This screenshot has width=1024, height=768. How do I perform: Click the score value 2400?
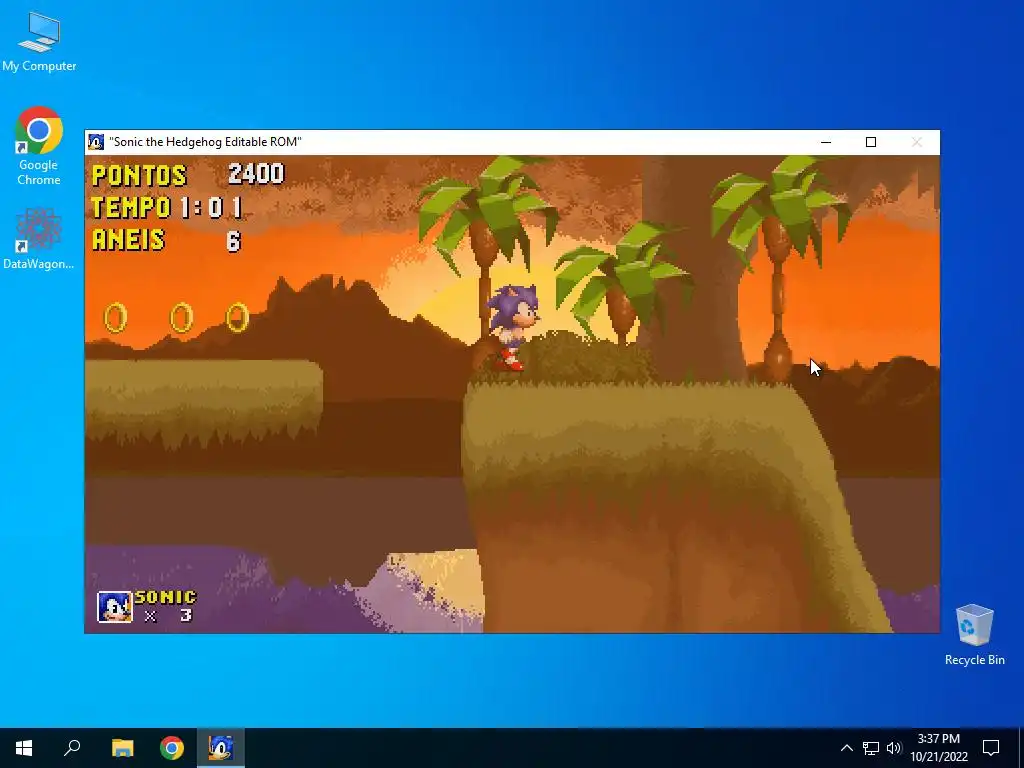(x=256, y=174)
